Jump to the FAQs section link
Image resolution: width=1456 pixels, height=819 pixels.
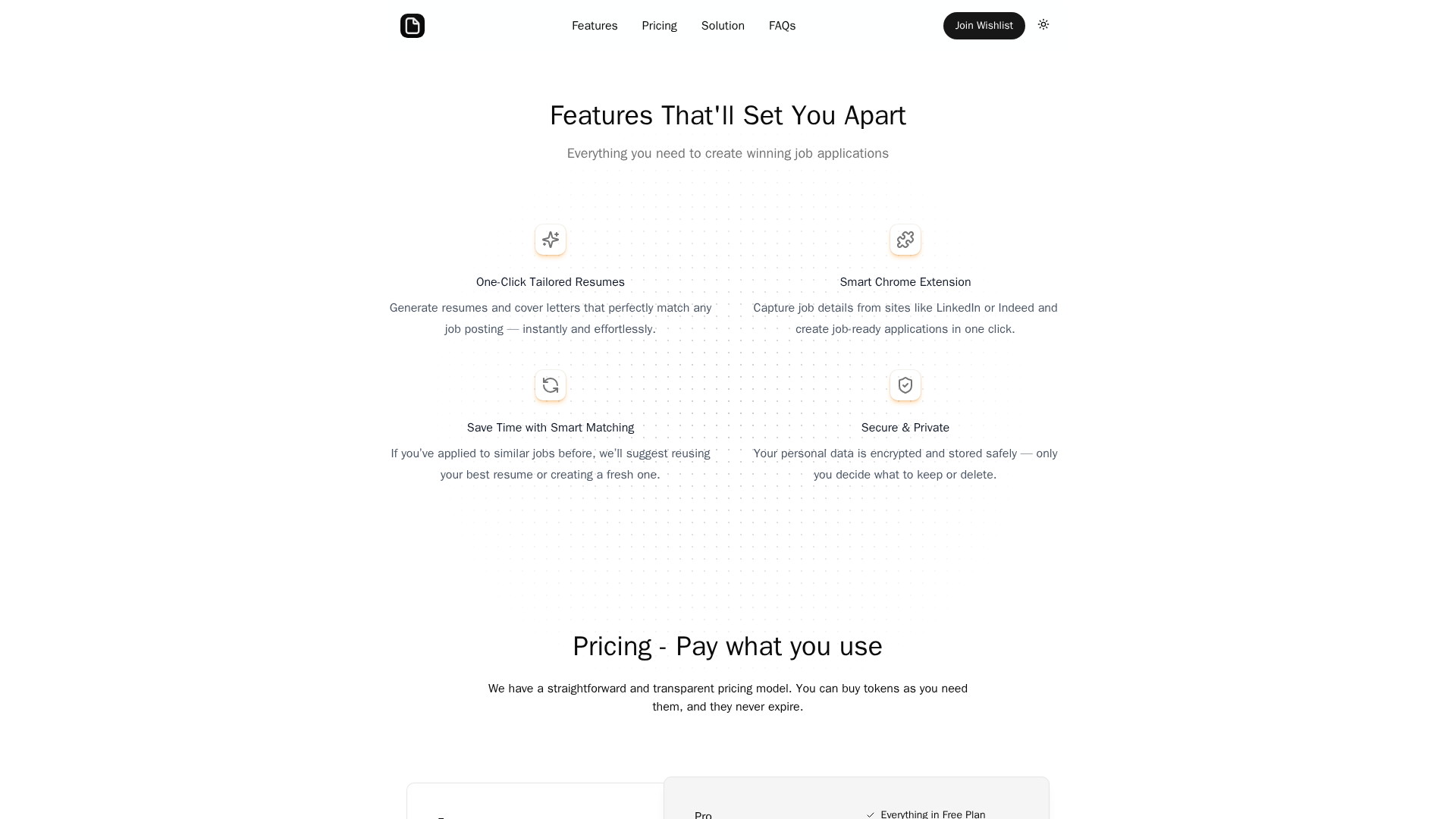(782, 26)
